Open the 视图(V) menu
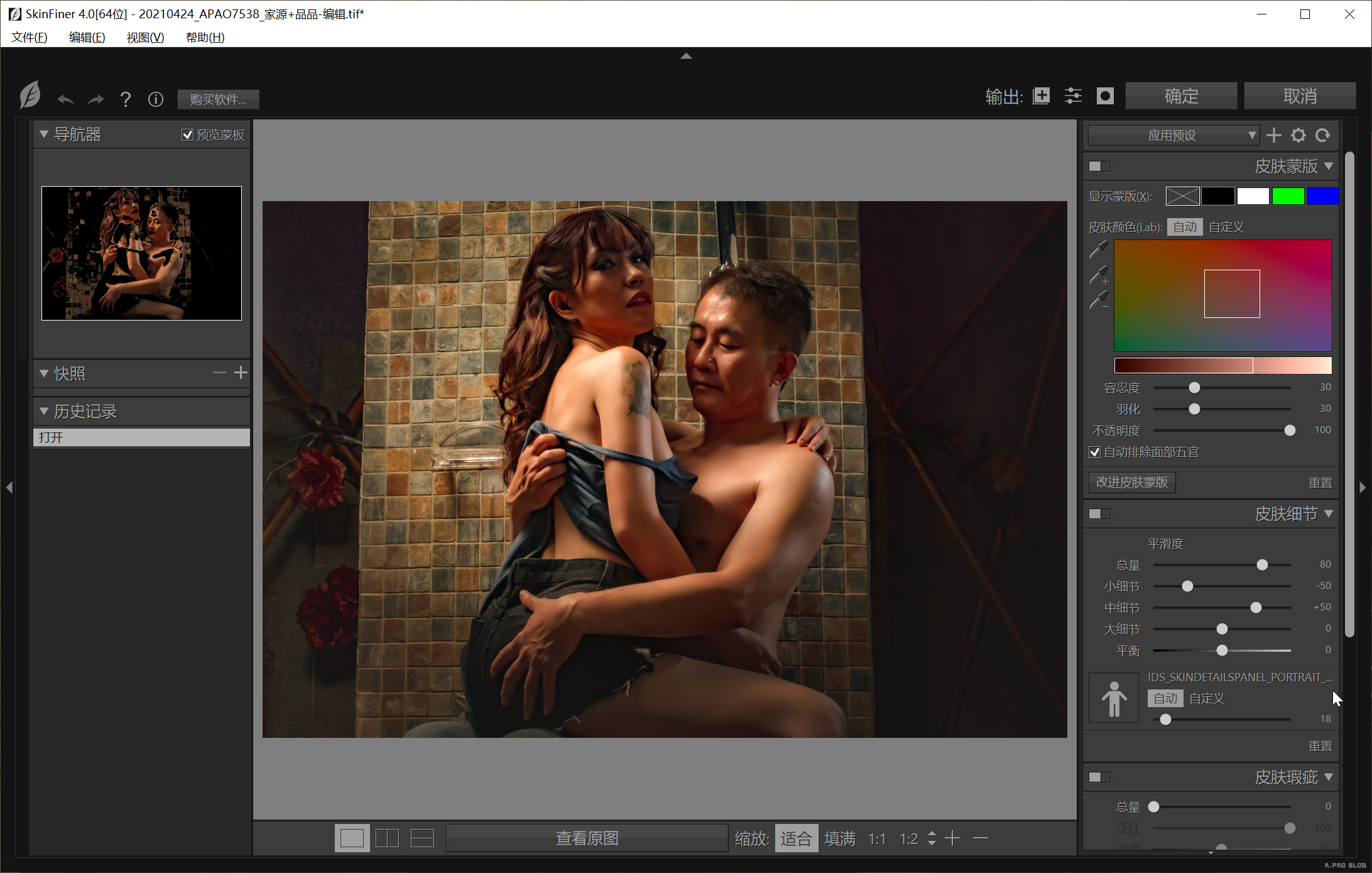1372x873 pixels. tap(145, 37)
